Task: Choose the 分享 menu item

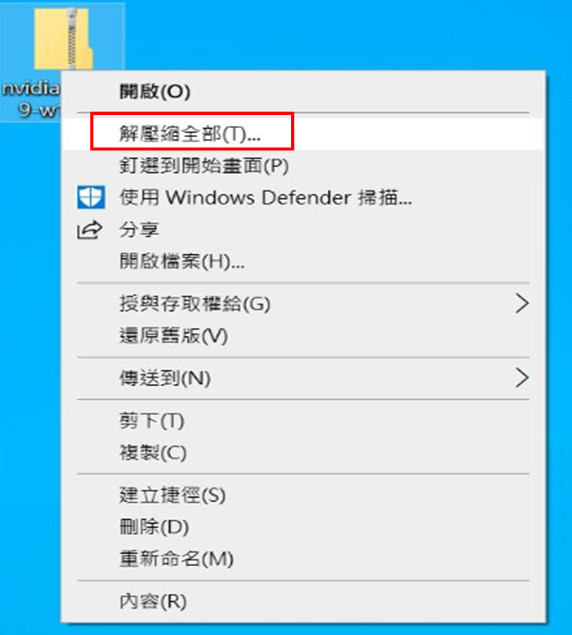Action: (303, 230)
